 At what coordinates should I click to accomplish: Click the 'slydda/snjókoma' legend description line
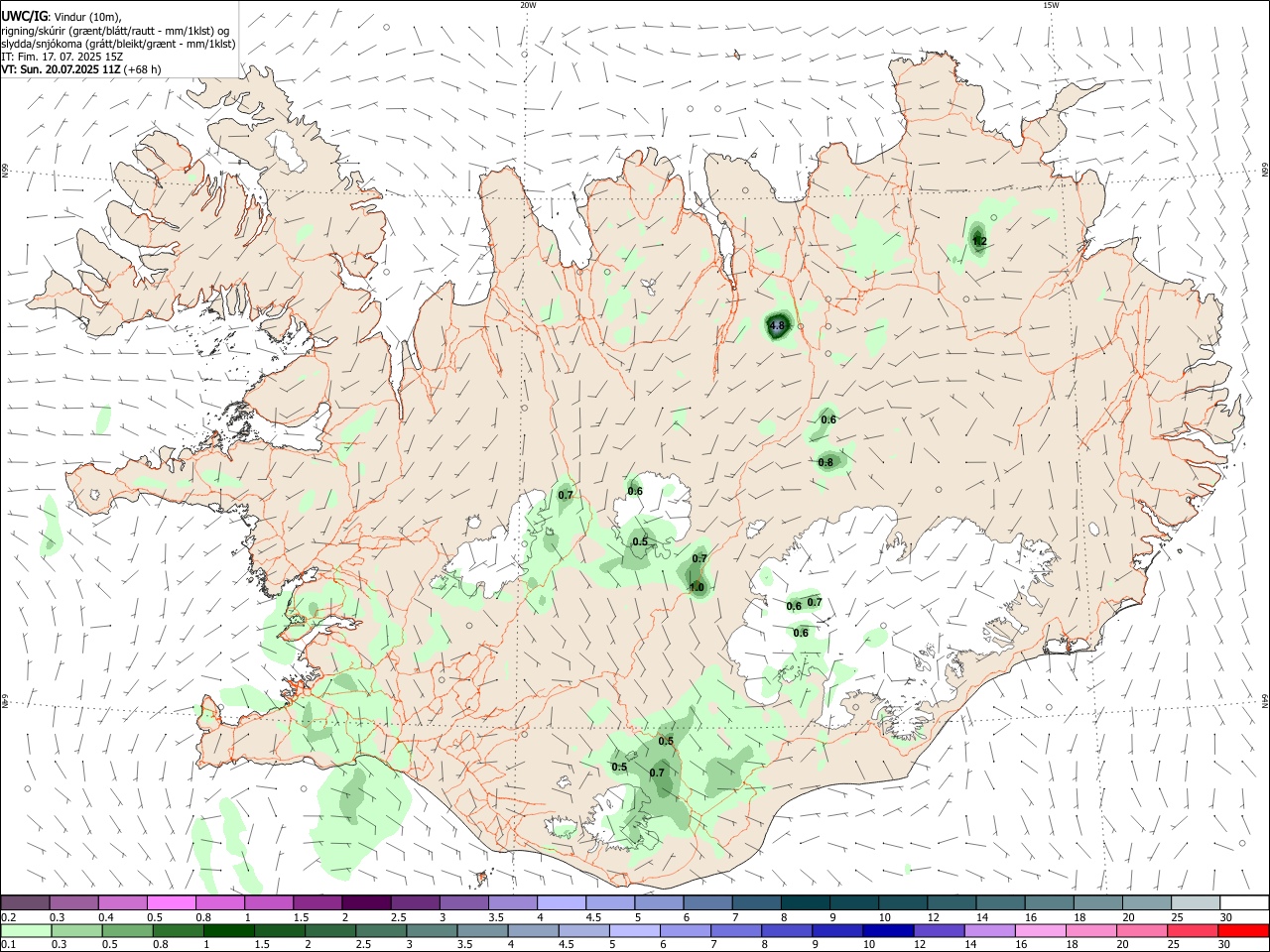(x=118, y=44)
